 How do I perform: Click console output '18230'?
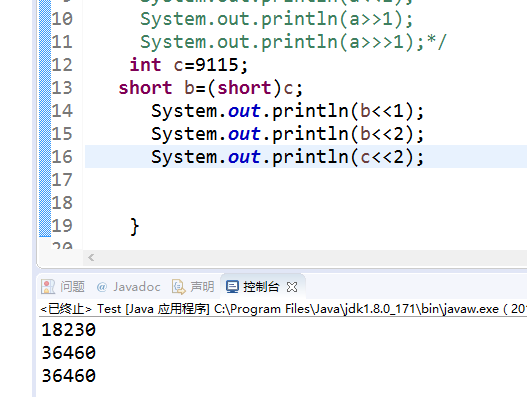[69, 330]
